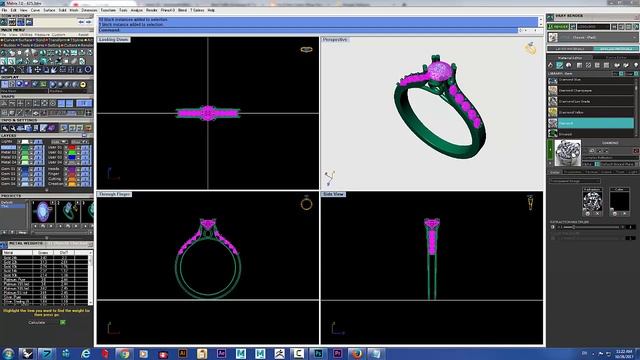Click the green go icon next to Calculate
The image size is (640, 360).
point(62,322)
